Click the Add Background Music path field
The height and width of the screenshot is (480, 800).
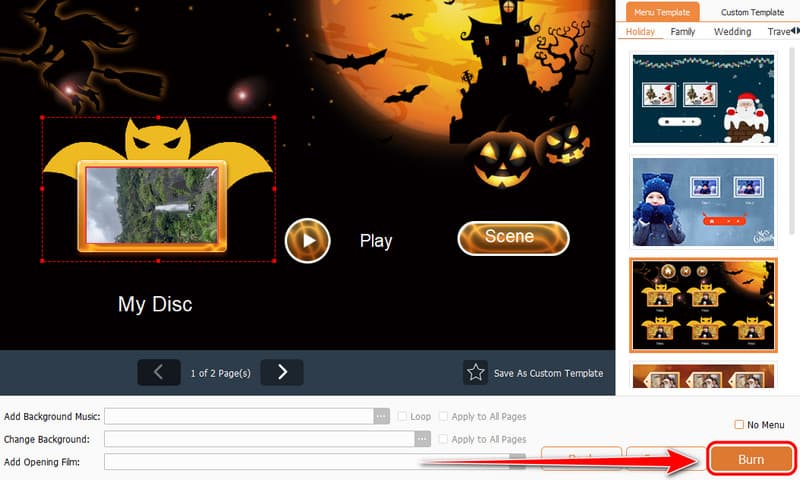click(238, 416)
